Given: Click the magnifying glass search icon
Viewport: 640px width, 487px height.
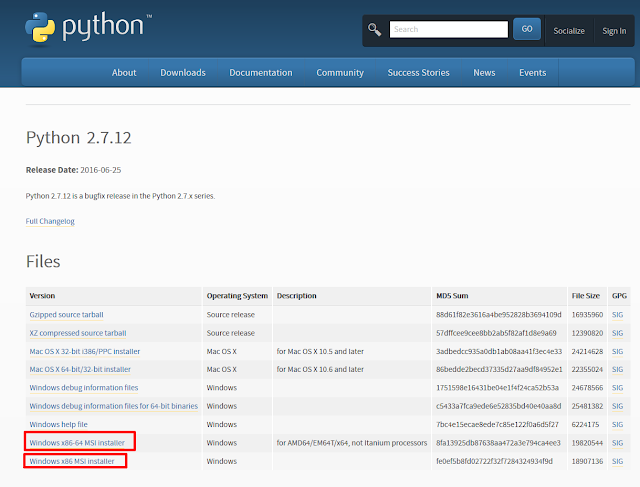Looking at the screenshot, I should 374,29.
